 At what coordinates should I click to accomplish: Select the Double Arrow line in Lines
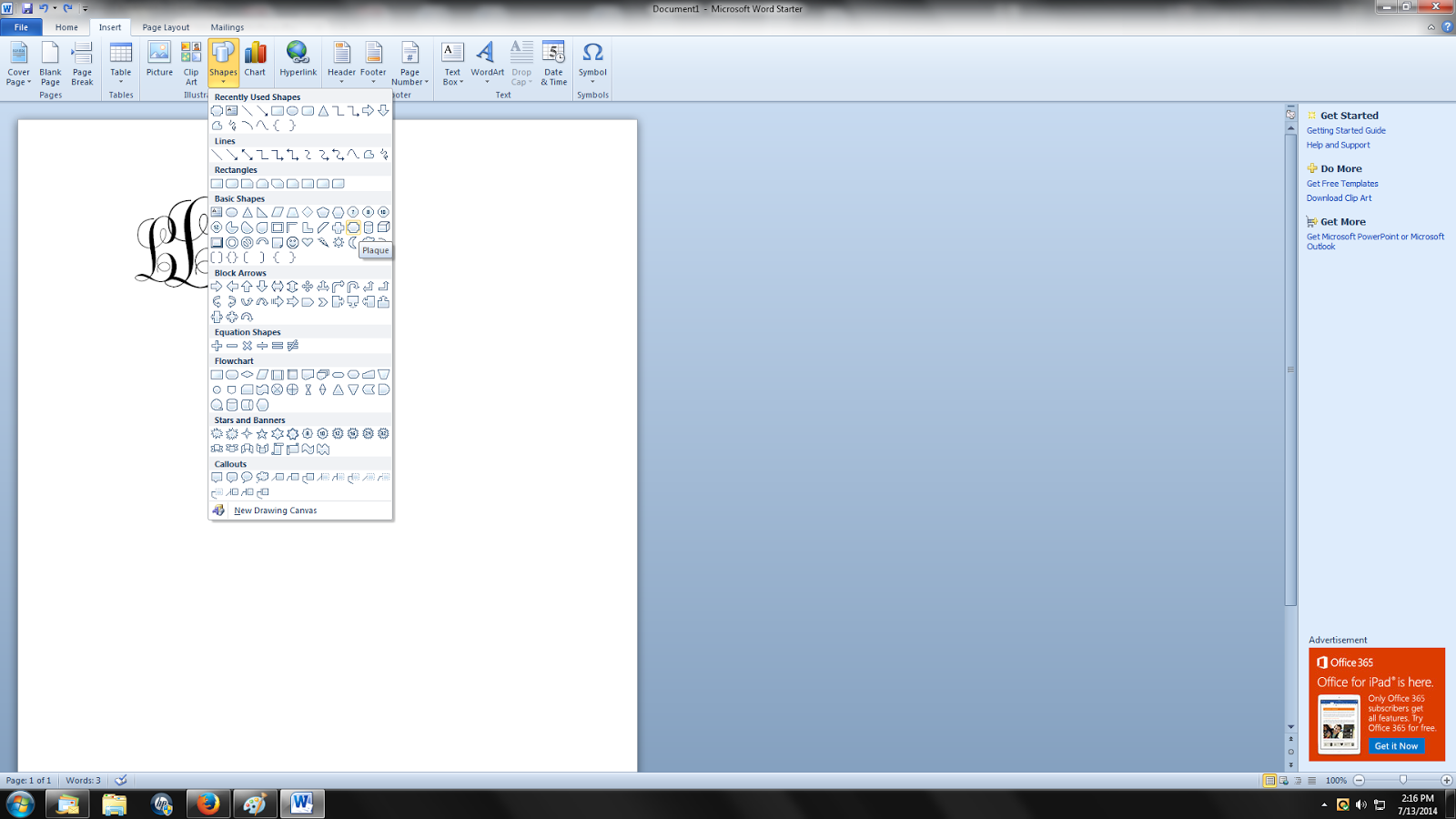click(x=247, y=155)
